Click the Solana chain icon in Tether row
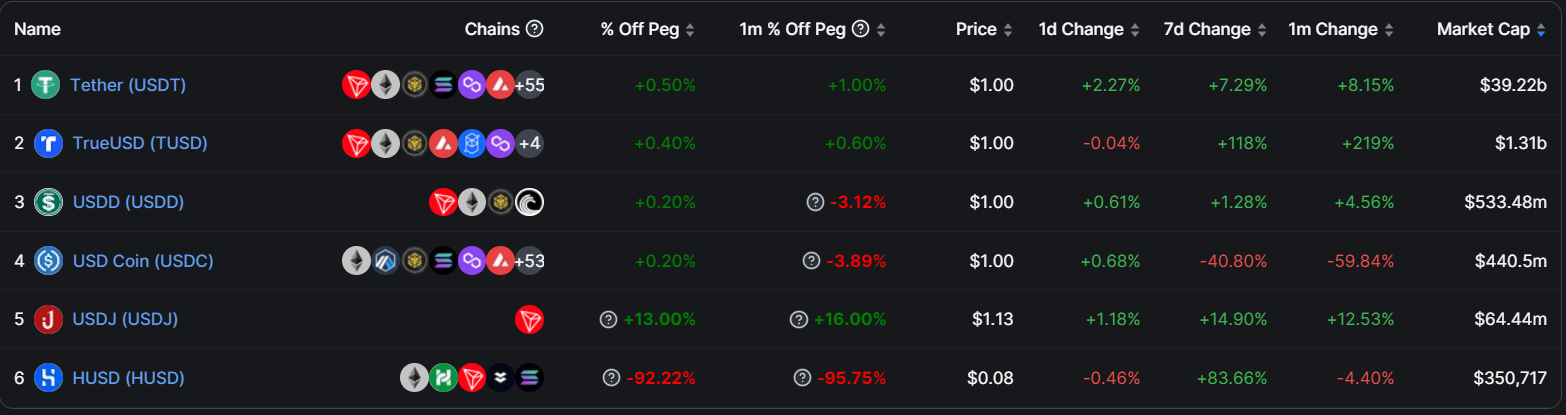Viewport: 1566px width, 415px height. pyautogui.click(x=443, y=85)
